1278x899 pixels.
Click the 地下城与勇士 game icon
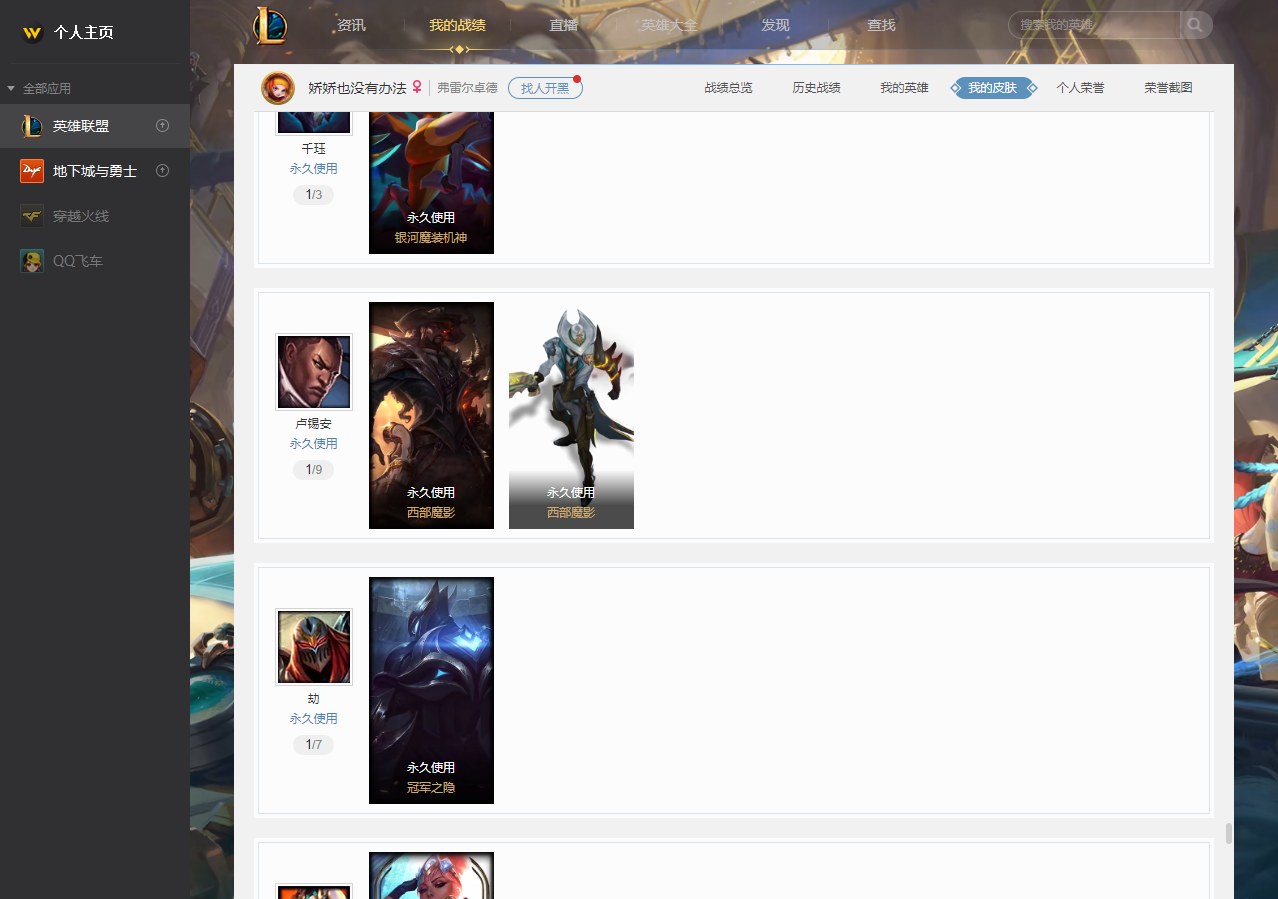[32, 171]
